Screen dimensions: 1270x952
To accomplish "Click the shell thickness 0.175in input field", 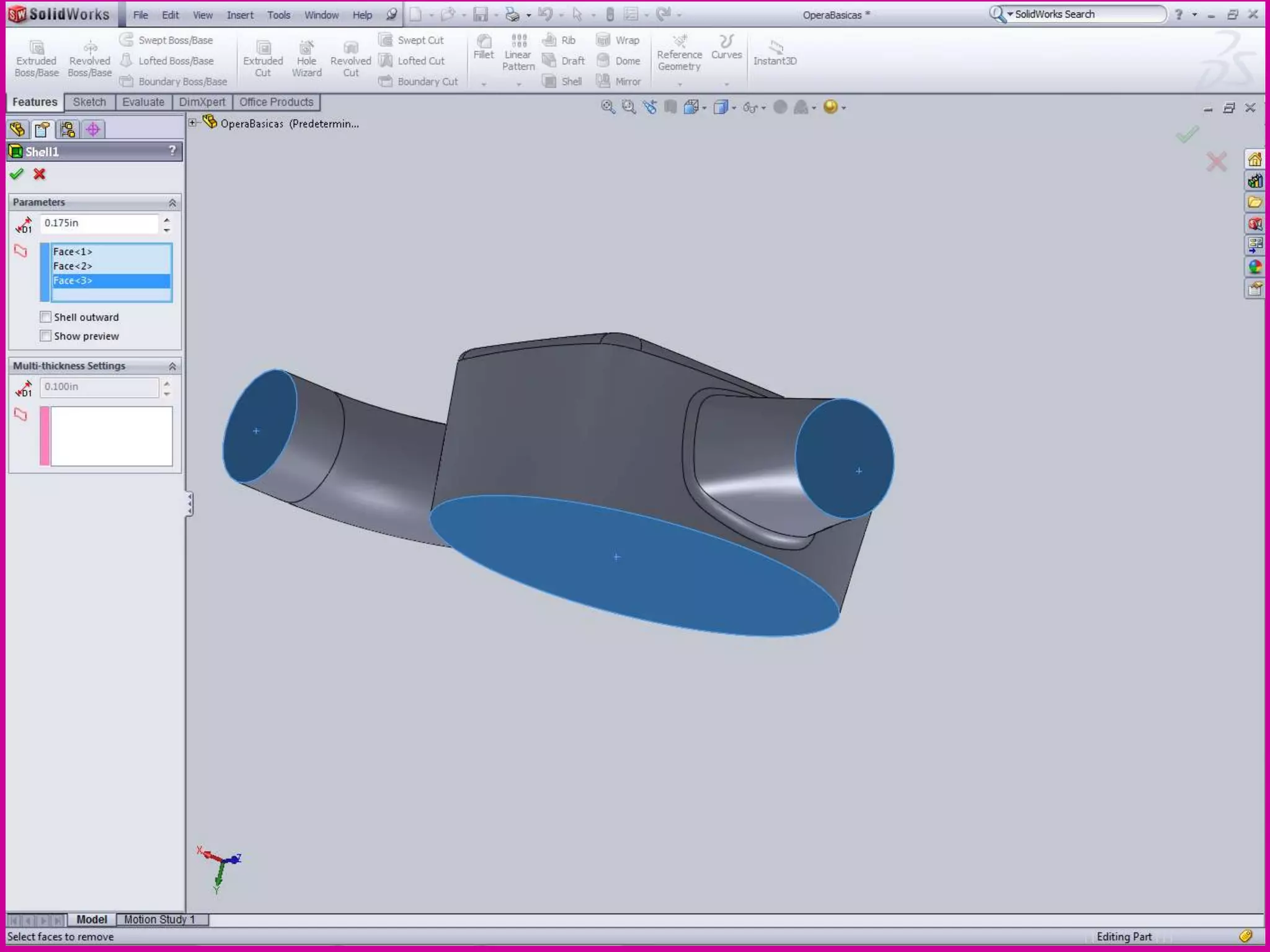I will [99, 223].
